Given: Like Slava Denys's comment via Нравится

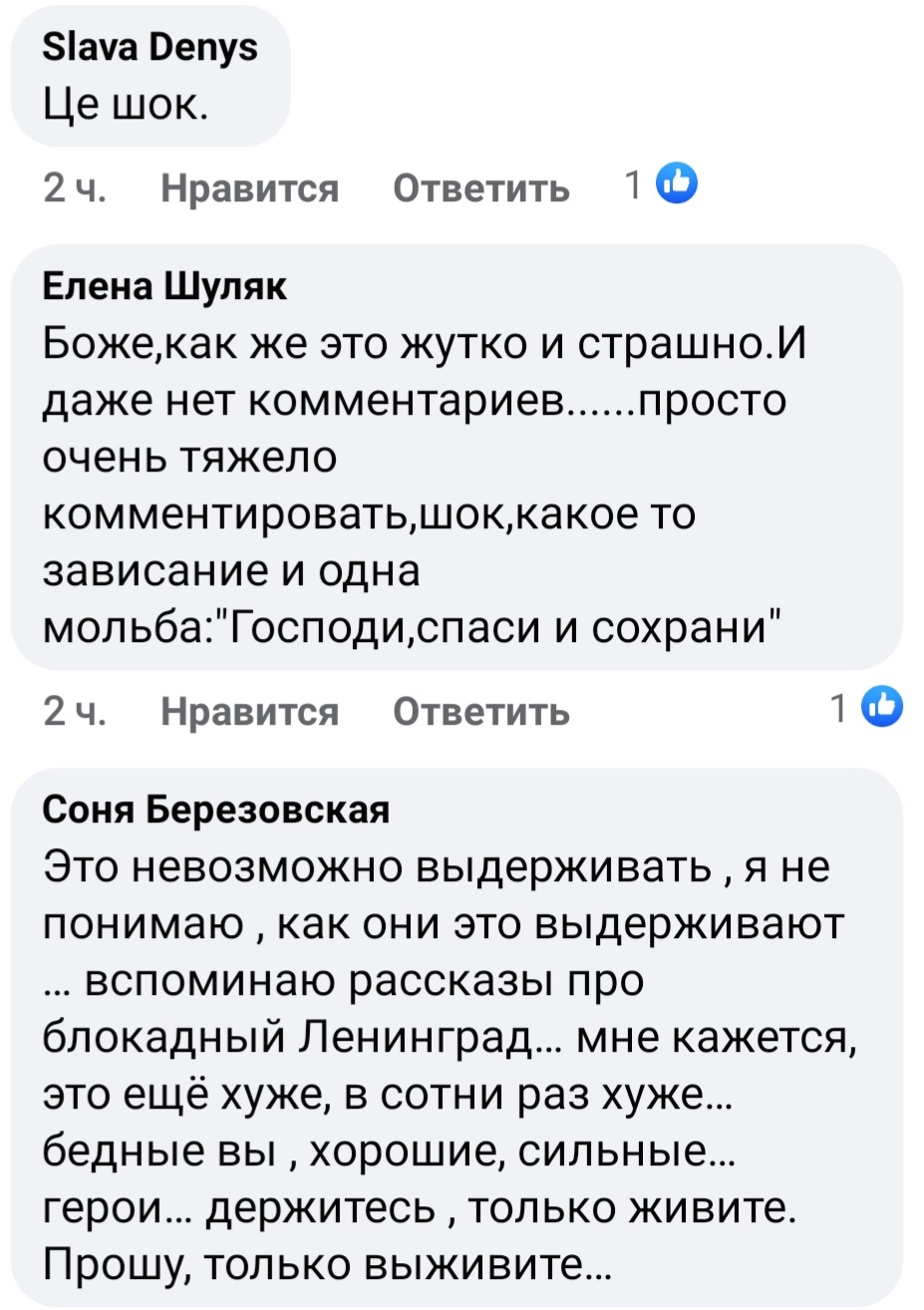Looking at the screenshot, I should tap(250, 186).
